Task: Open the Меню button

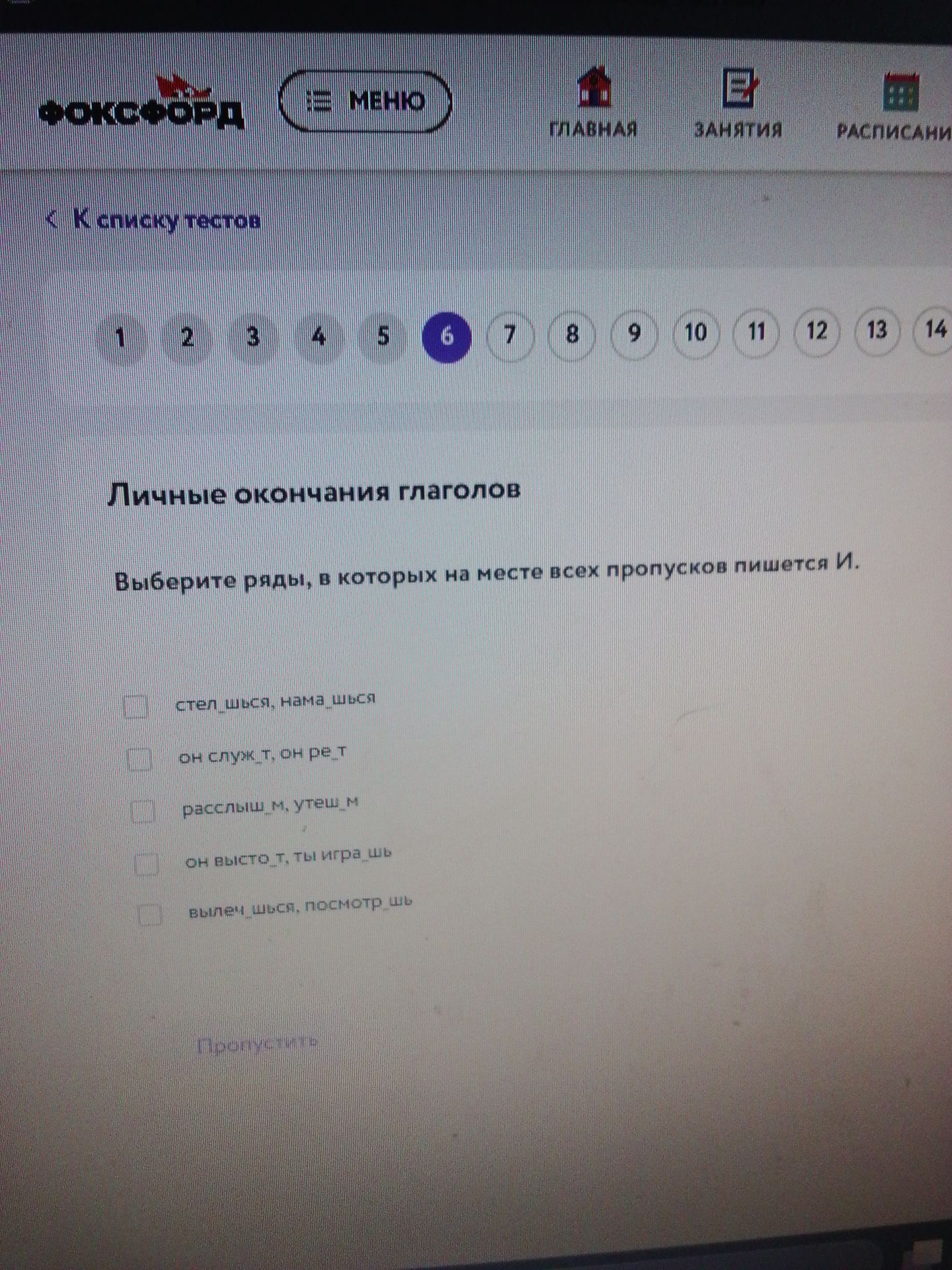Action: (366, 101)
